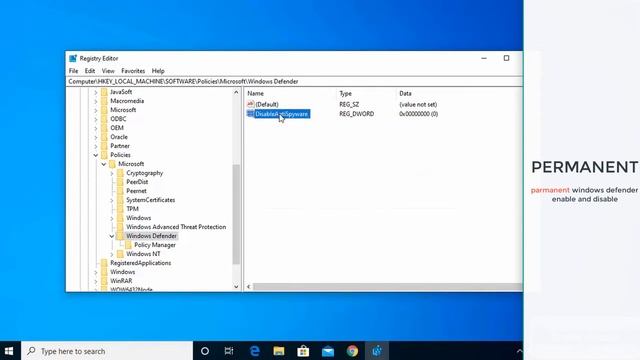Image resolution: width=640 pixels, height=360 pixels.
Task: Expand the Oracle key
Action: [96, 137]
